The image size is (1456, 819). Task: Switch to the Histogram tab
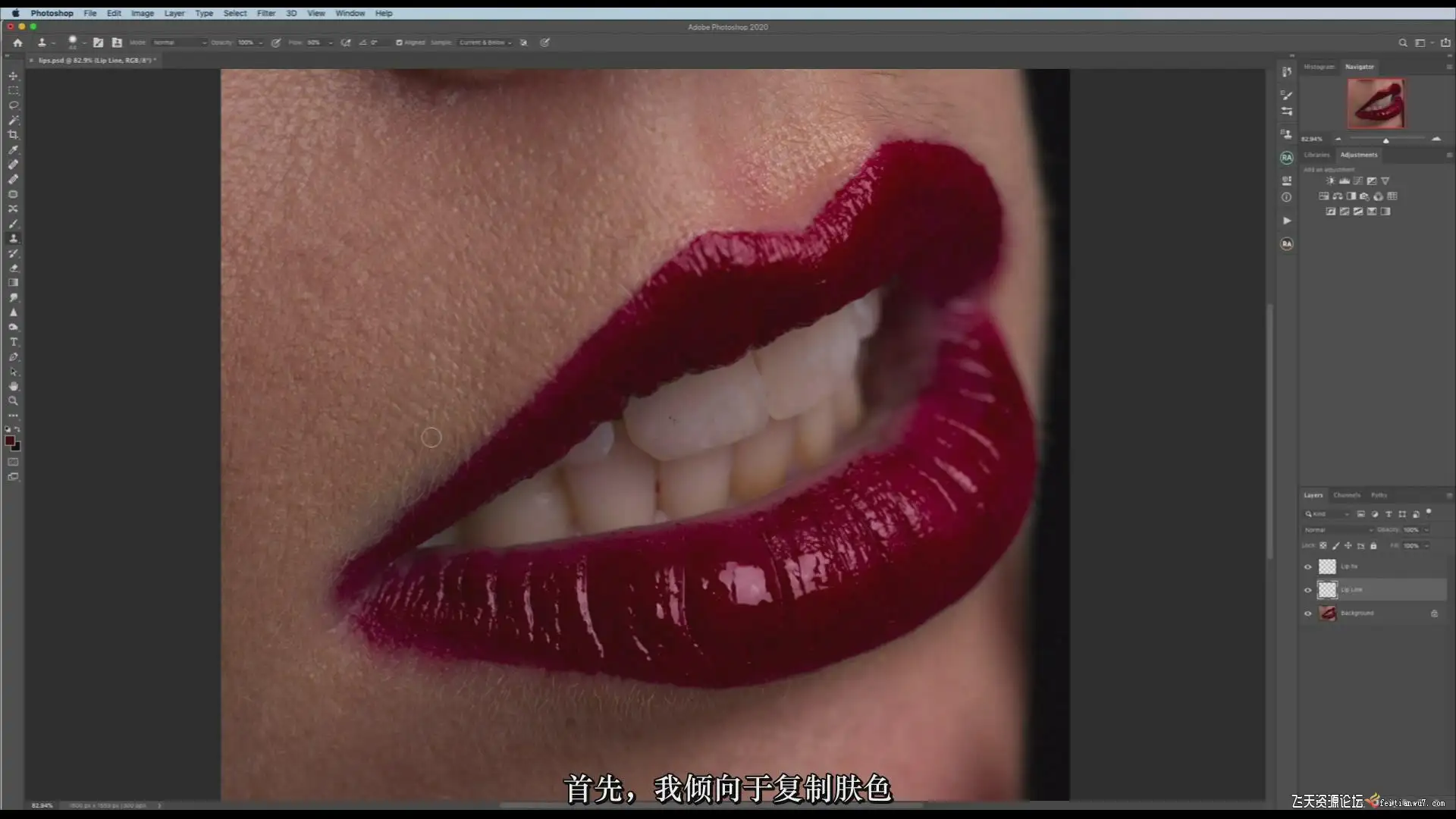click(x=1319, y=67)
